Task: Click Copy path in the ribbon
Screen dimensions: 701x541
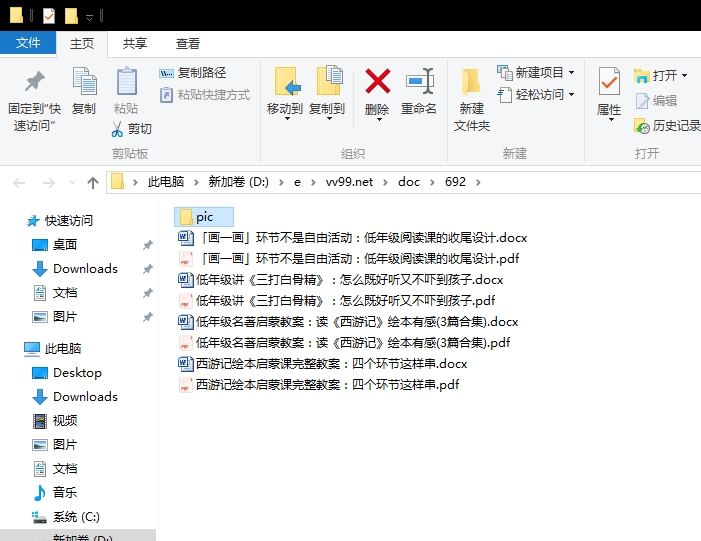Action: (x=193, y=72)
